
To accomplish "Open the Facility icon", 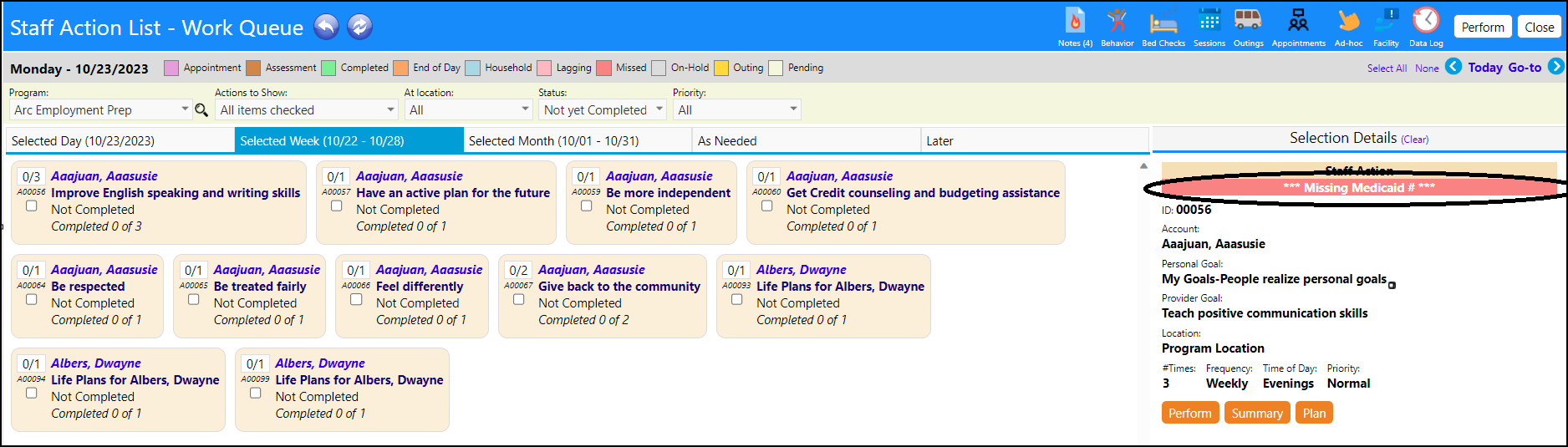I will 1386,26.
